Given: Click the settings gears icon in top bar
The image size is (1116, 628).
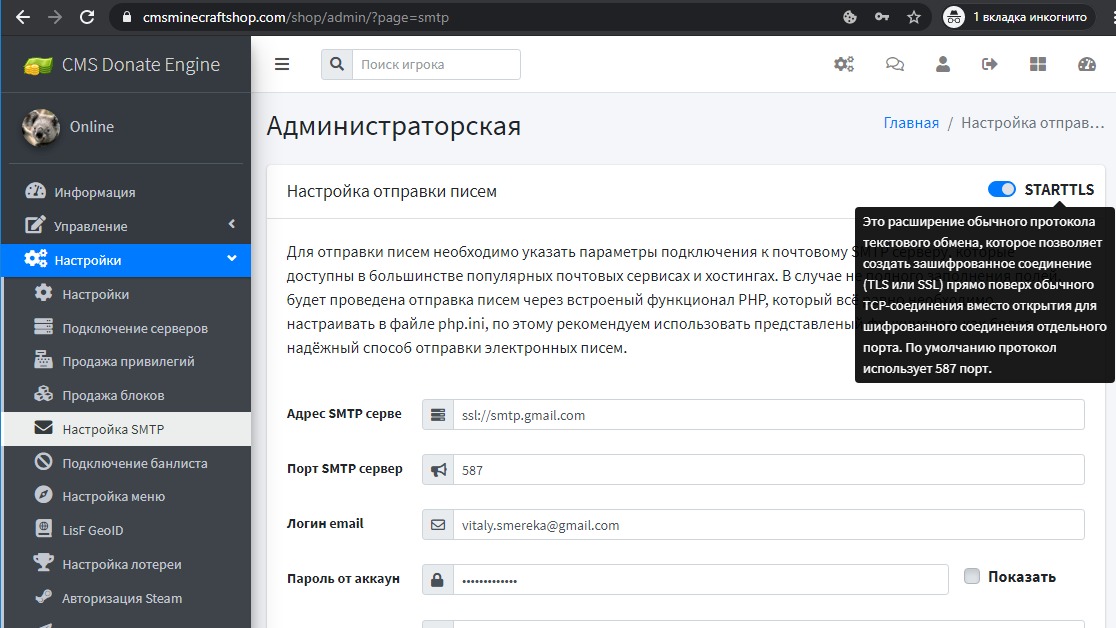Looking at the screenshot, I should coord(844,64).
